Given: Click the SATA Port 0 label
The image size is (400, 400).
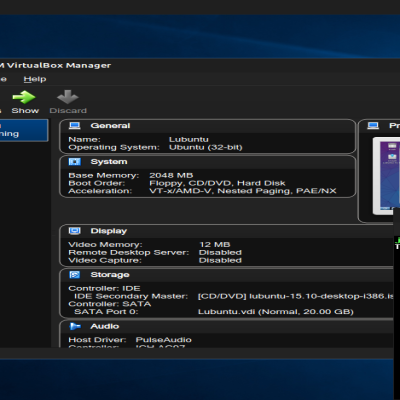Looking at the screenshot, I should tap(106, 312).
